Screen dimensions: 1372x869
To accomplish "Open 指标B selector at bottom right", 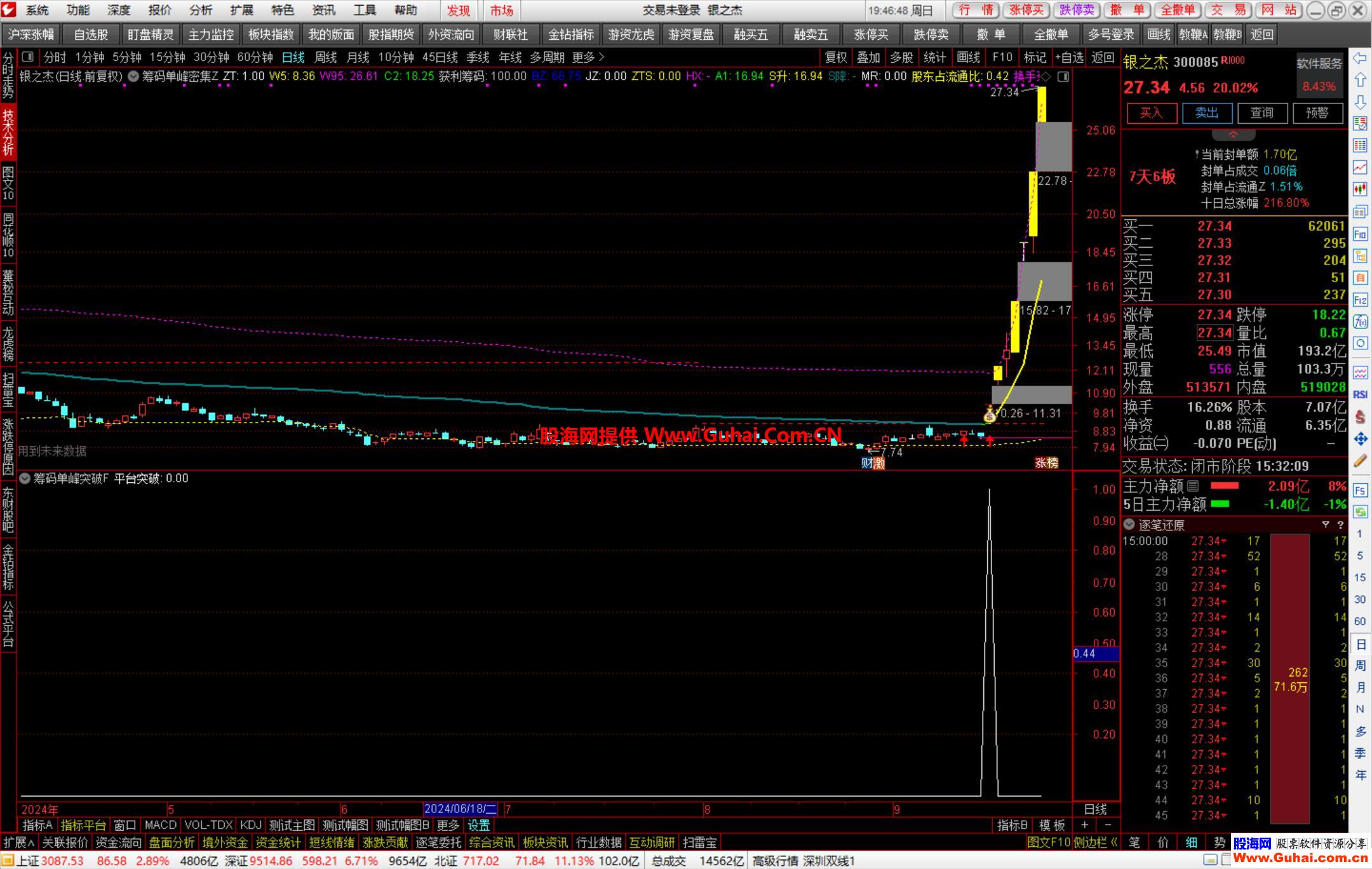I will [1012, 825].
